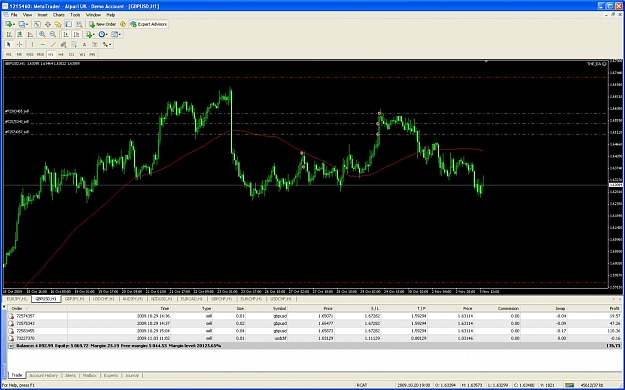Expand the Profiles dropdown arrow
Viewport: 625px width, 390px height.
(27, 24)
